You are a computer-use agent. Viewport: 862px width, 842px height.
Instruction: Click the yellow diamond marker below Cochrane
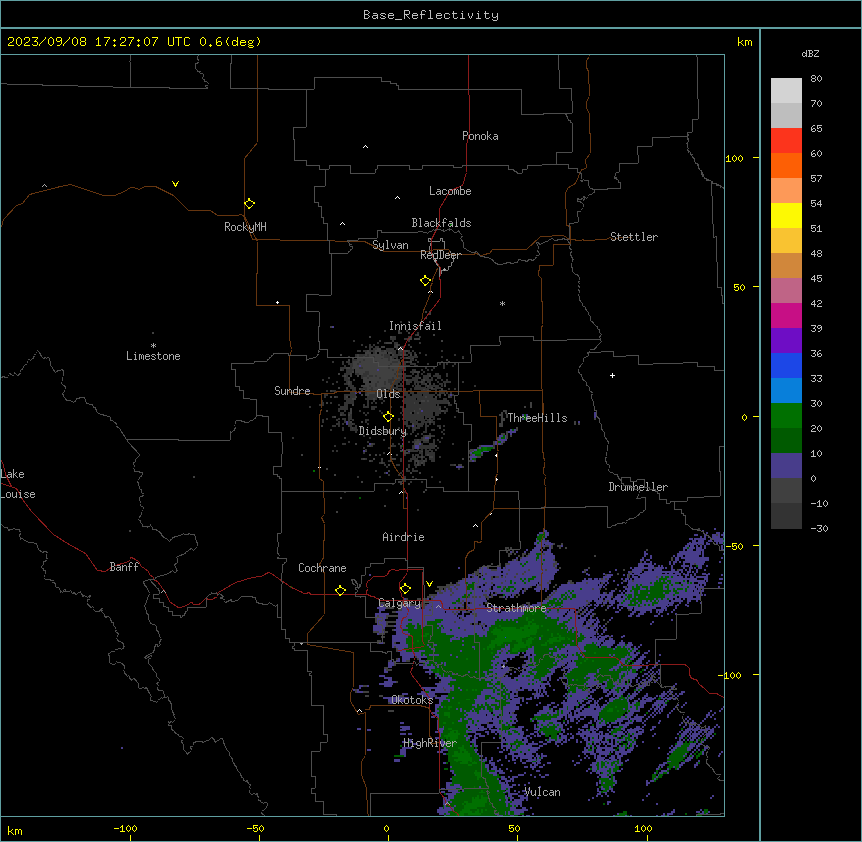coord(340,590)
